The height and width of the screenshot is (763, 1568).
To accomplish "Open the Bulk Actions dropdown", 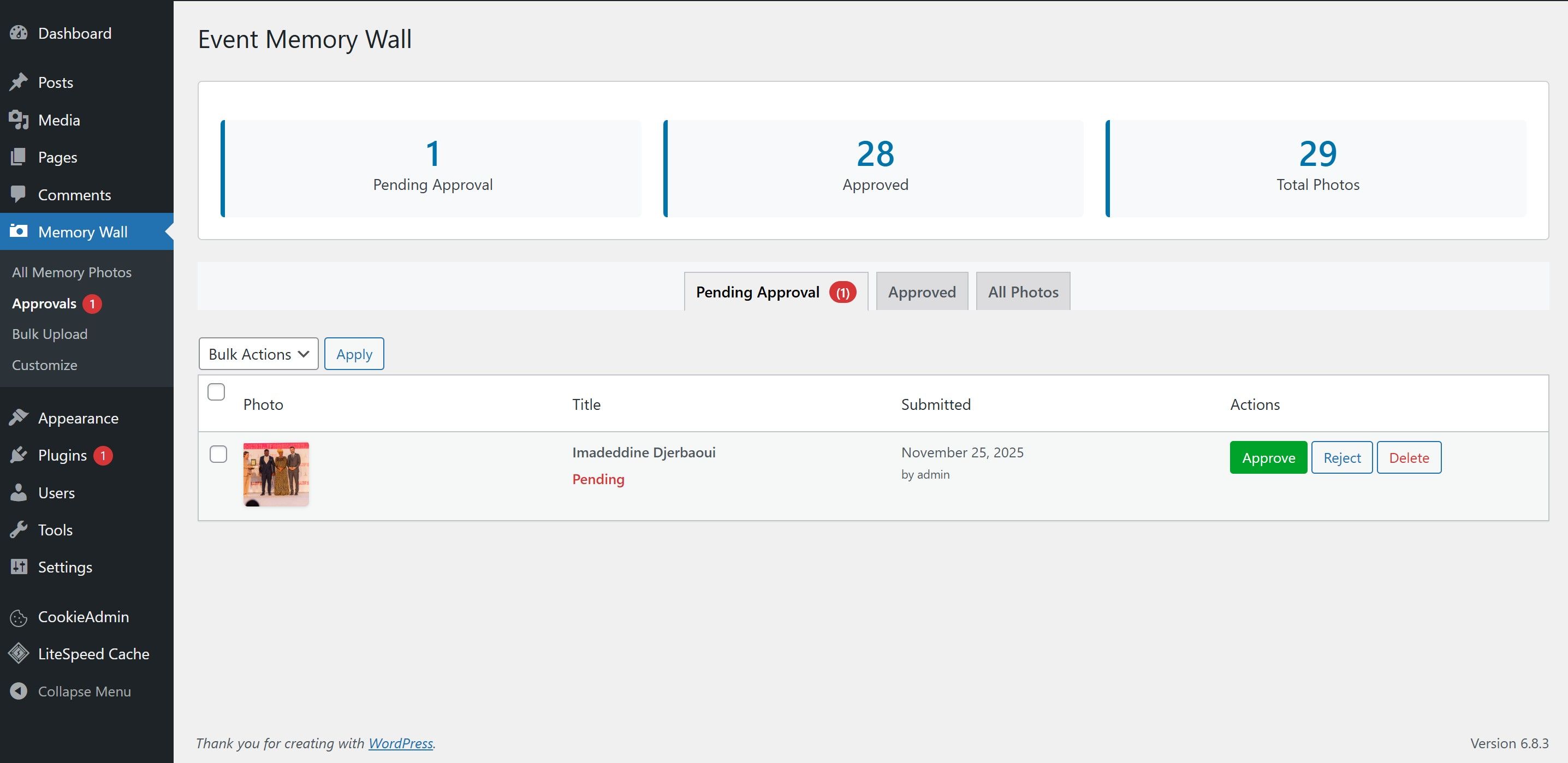I will [x=258, y=354].
